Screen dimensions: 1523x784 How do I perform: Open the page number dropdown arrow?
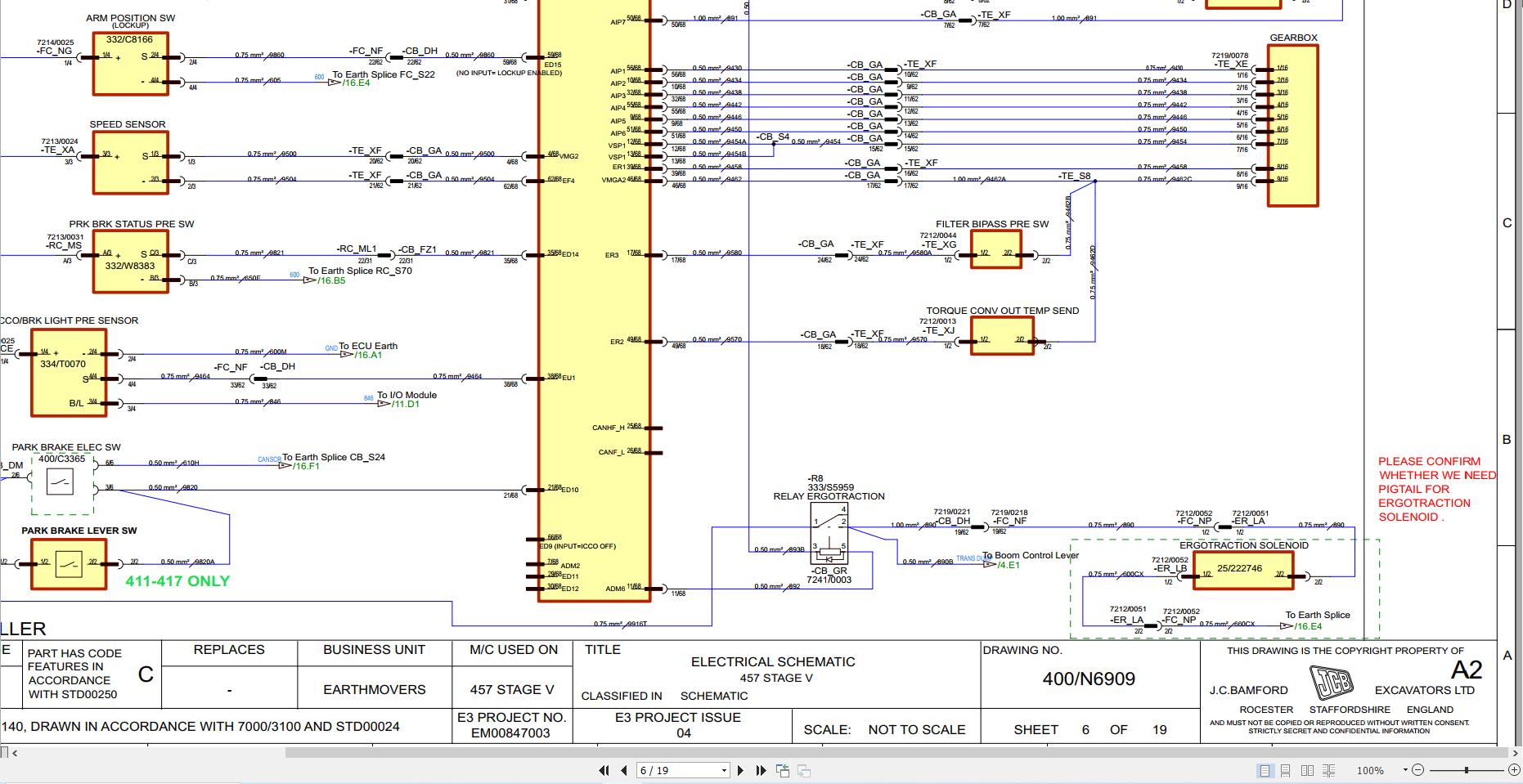pyautogui.click(x=723, y=770)
